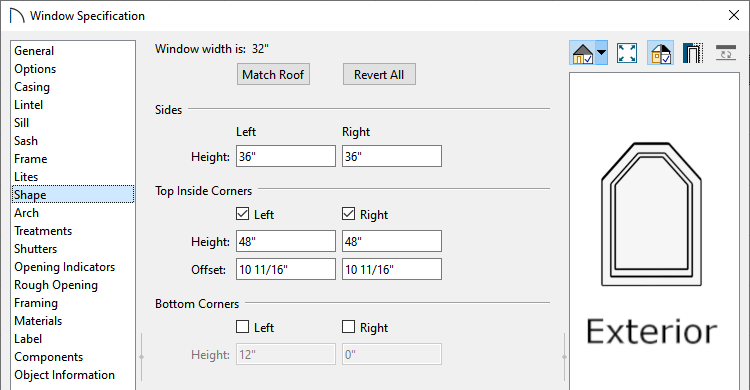The width and height of the screenshot is (750, 390).
Task: Click the house view icon in preview toolbar
Action: [583, 53]
